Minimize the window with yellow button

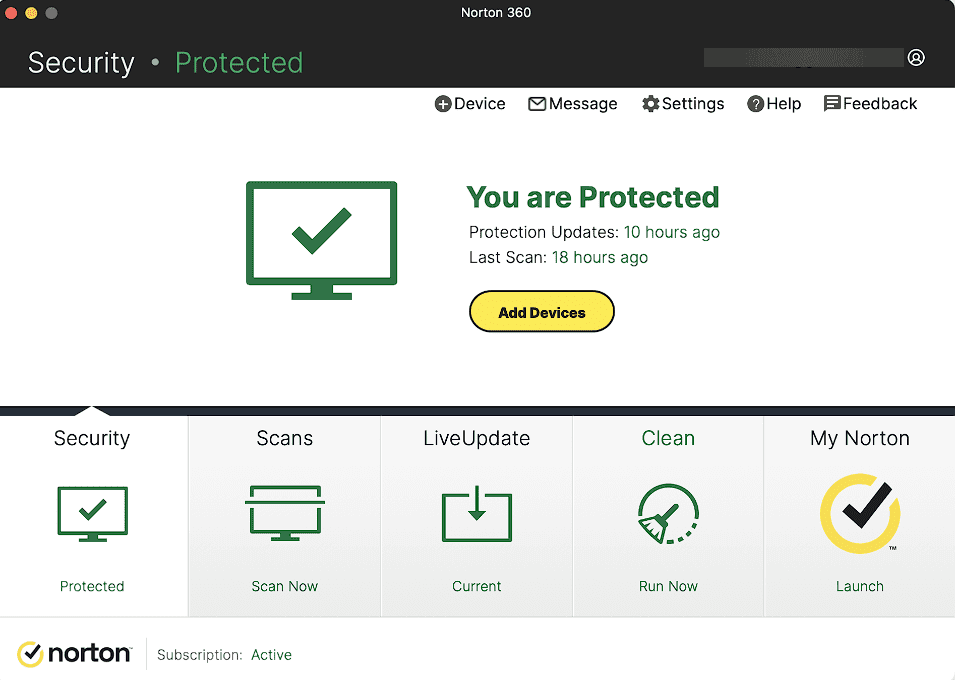[31, 13]
